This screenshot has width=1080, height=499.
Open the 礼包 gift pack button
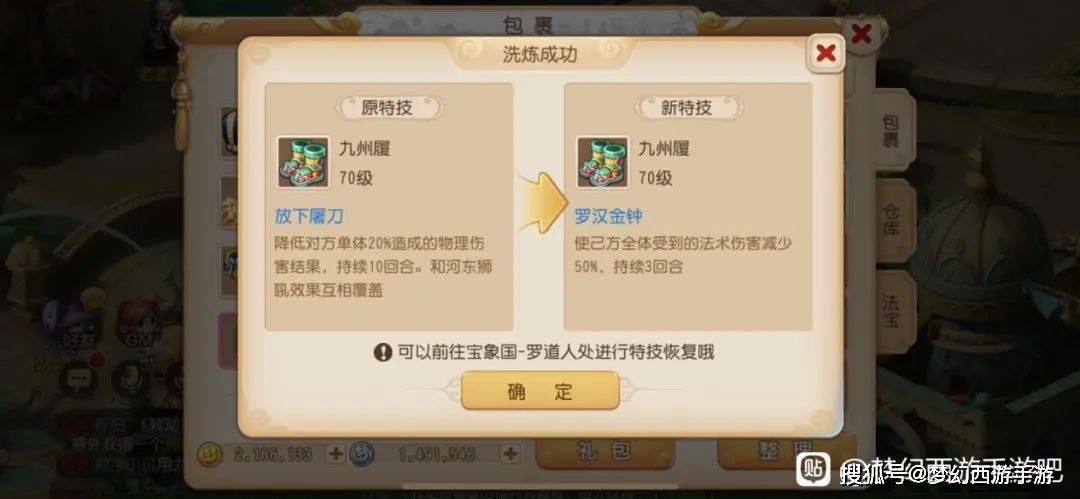605,452
